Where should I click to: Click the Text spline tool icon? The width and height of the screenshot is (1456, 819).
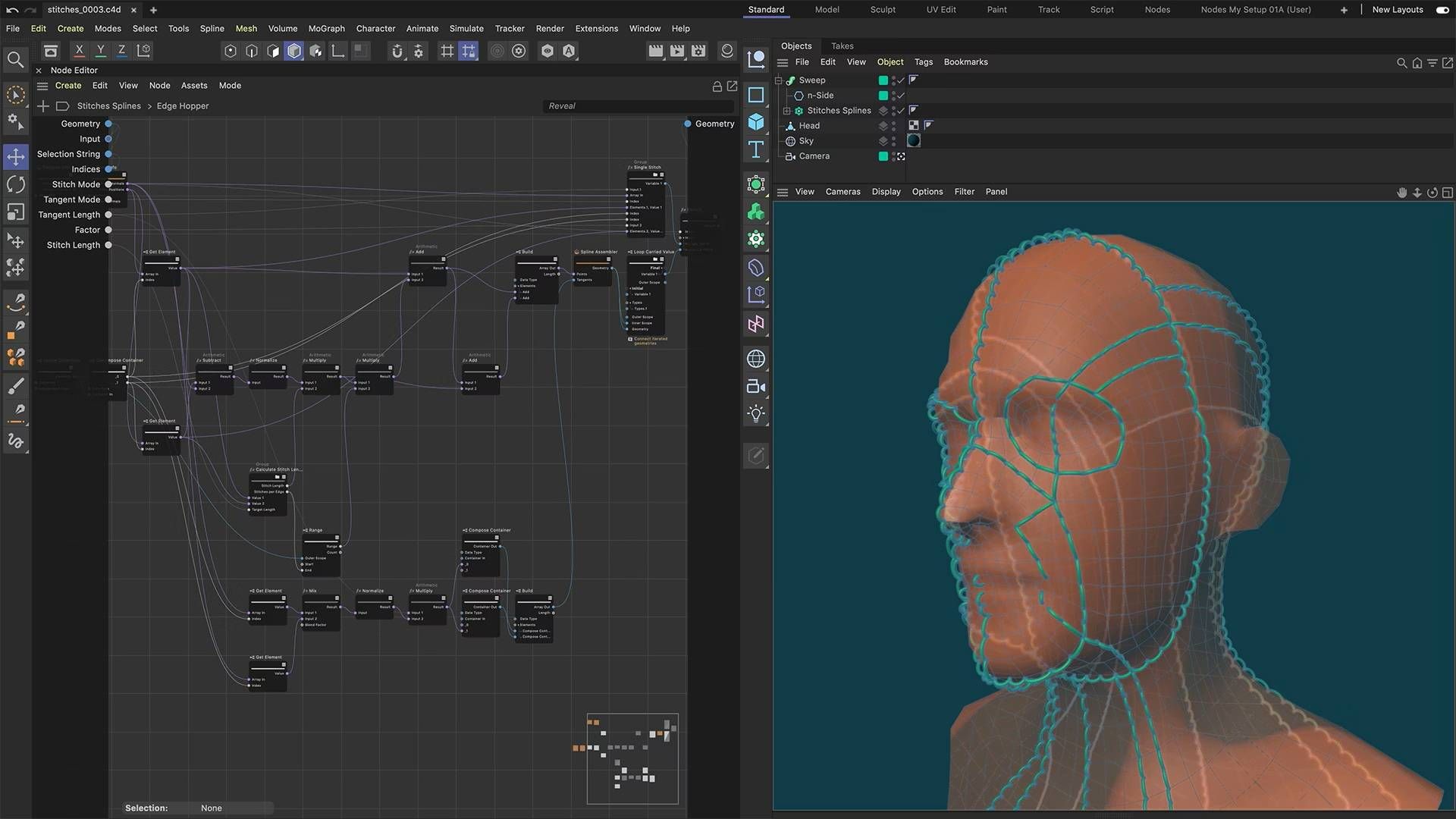point(756,149)
